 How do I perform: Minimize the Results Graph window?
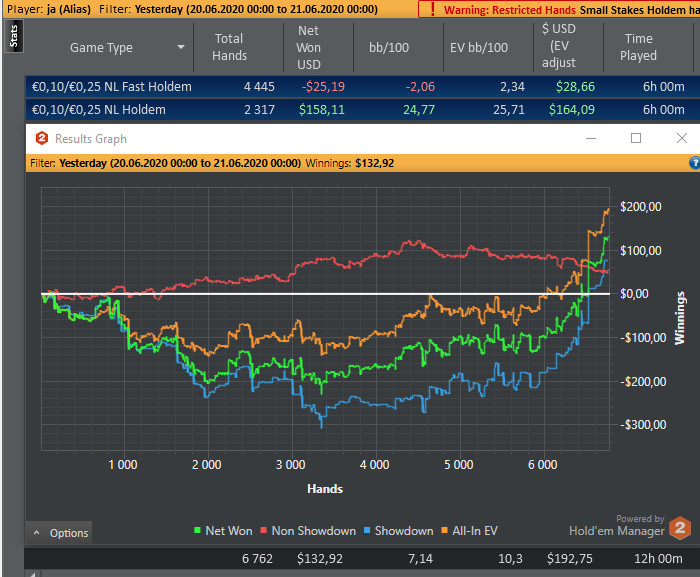tap(591, 138)
